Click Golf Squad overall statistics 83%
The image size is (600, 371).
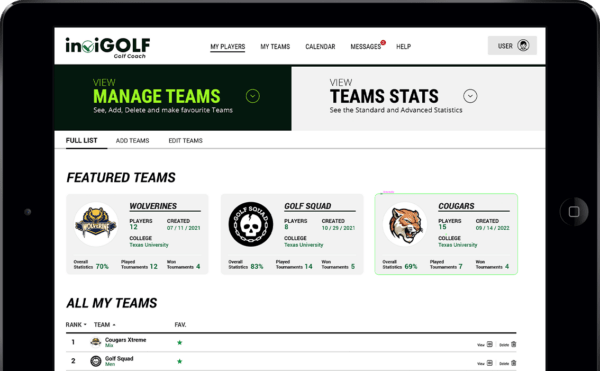tap(257, 267)
